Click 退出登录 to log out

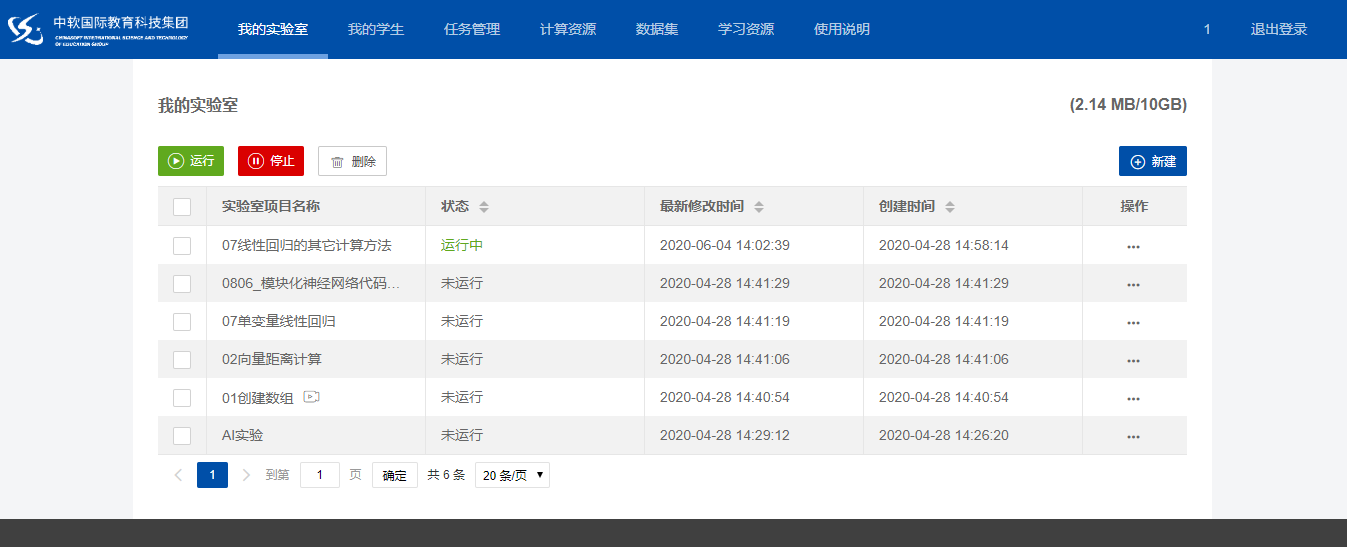[1278, 29]
